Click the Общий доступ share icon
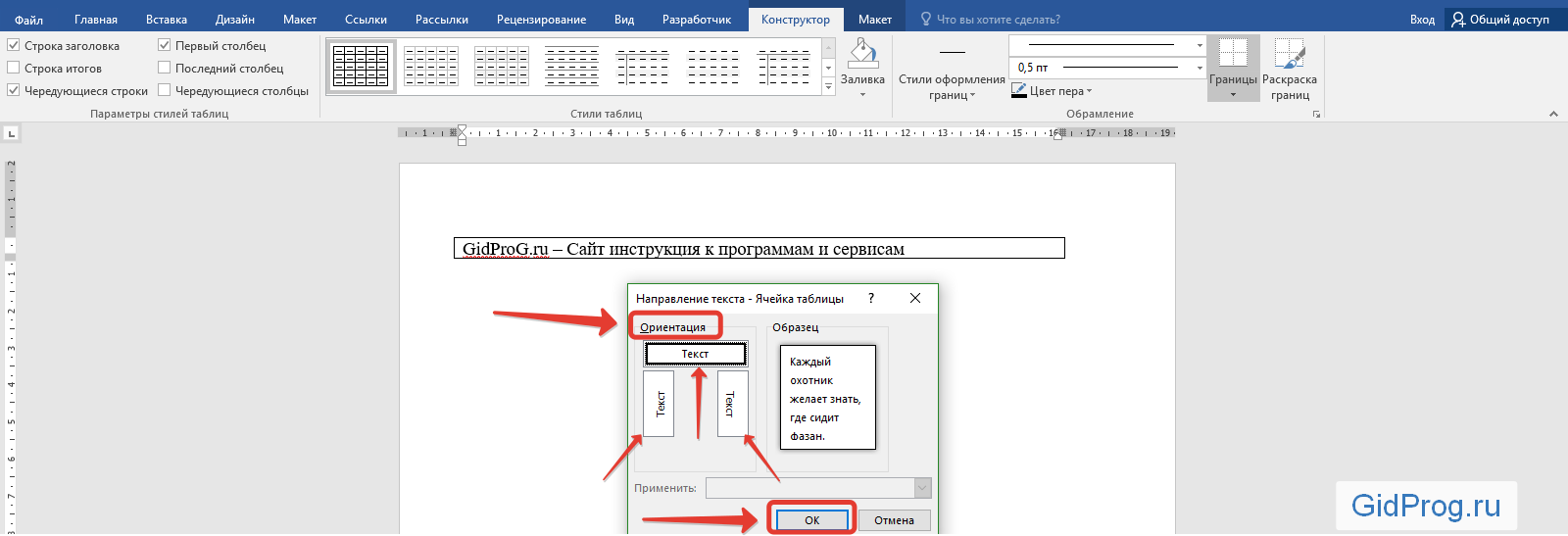1568x536 pixels. point(1458,19)
